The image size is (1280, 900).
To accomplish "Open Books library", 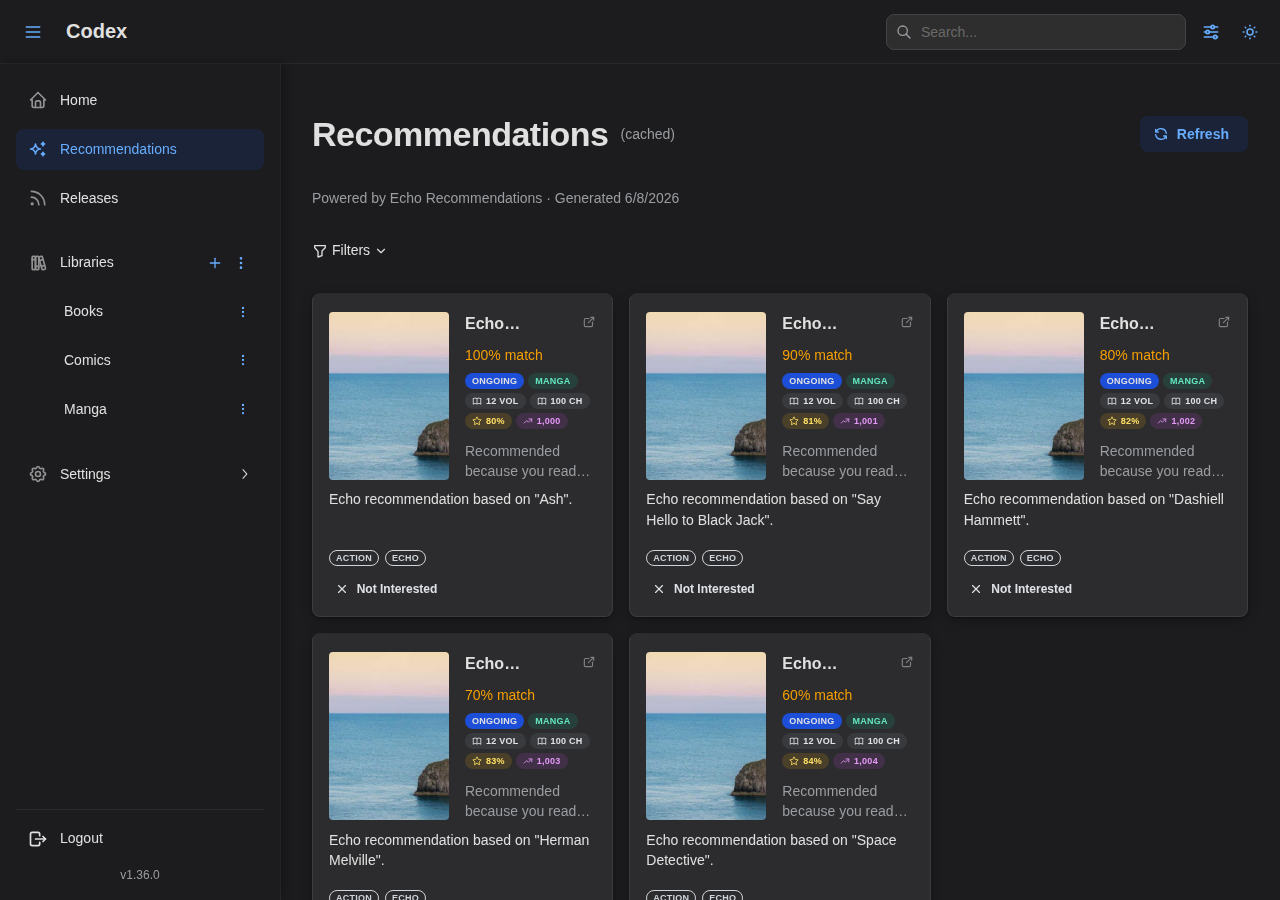I will pos(83,311).
